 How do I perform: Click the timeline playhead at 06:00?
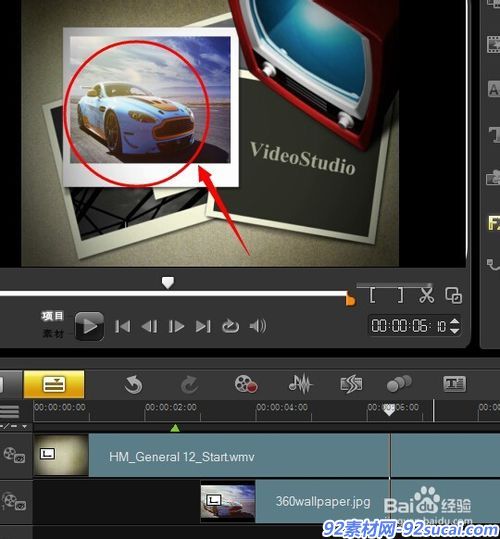[x=389, y=410]
